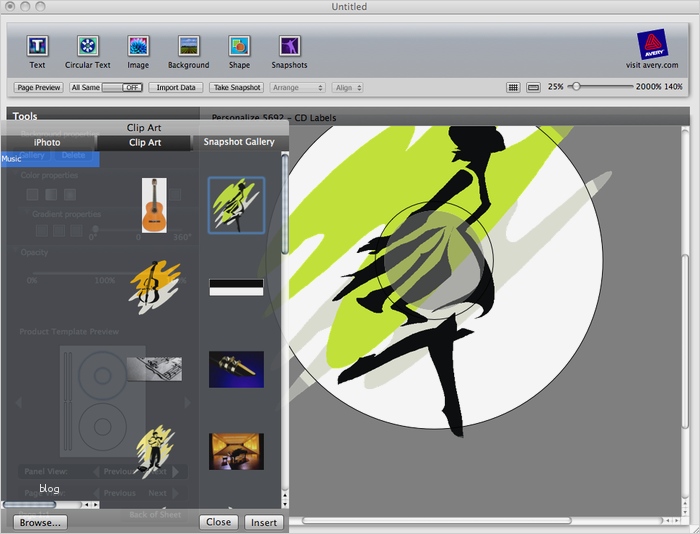The image size is (700, 534).
Task: Select the cello clip art thumbnail
Action: [x=155, y=286]
